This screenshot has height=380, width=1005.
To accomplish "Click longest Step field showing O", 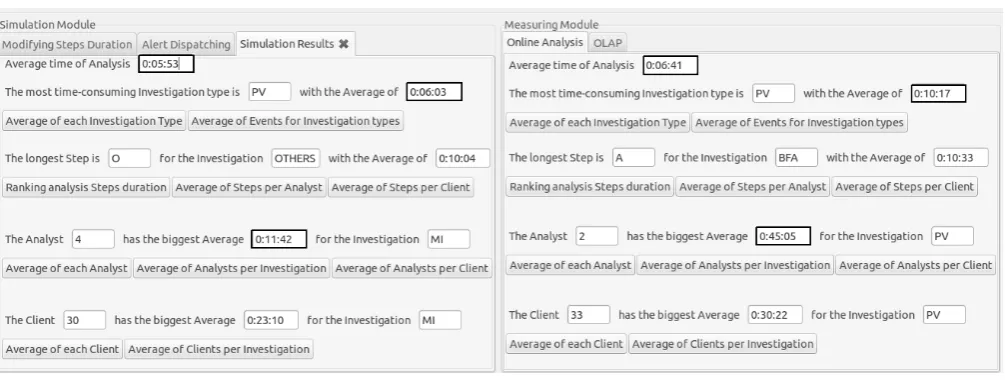I will 129,158.
